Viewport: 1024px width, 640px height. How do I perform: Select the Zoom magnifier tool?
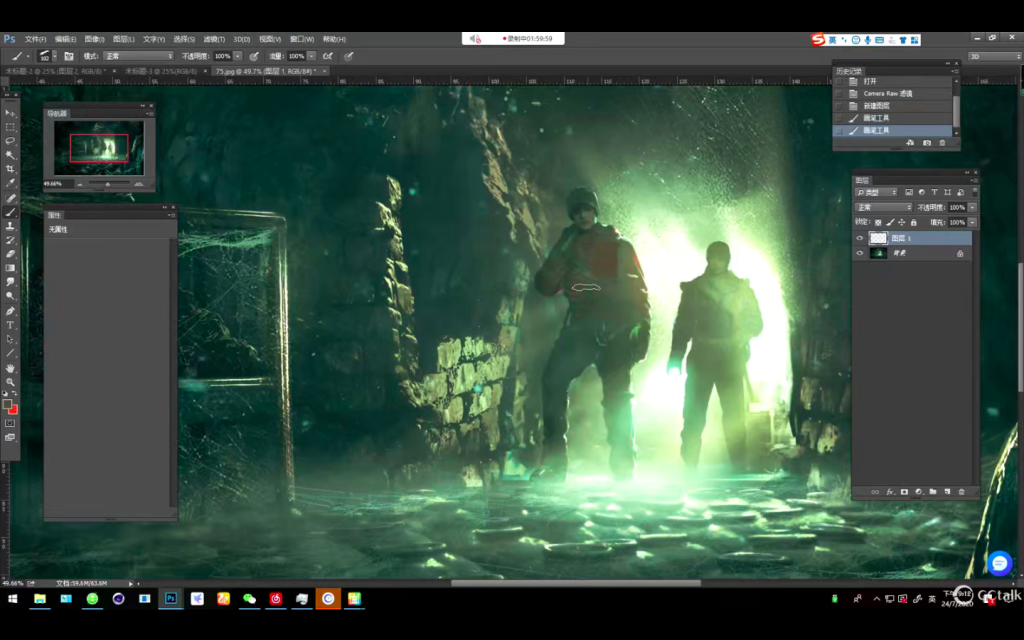coord(11,382)
